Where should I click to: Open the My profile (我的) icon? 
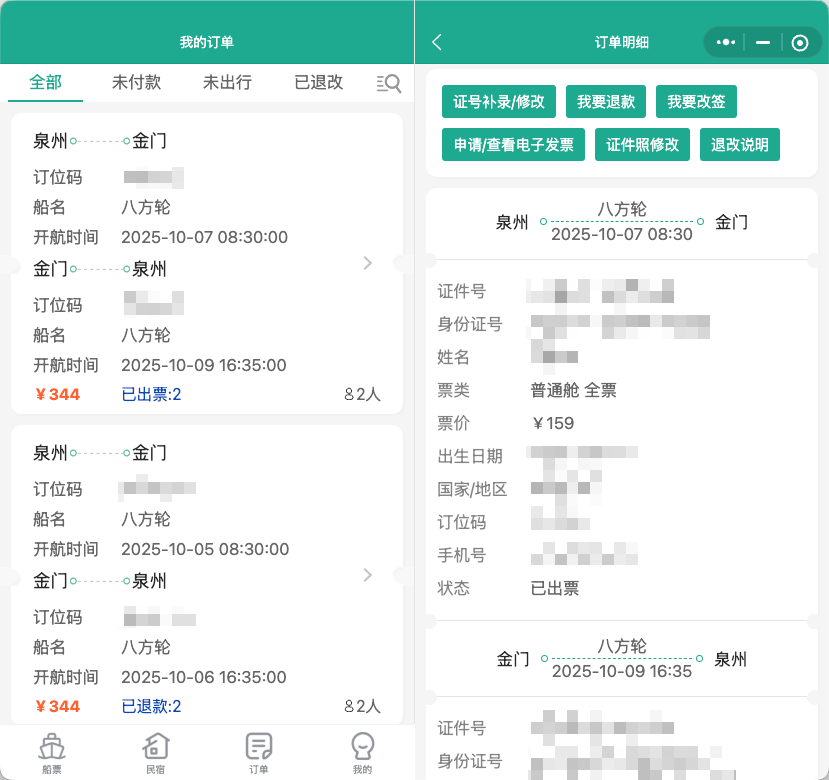362,752
